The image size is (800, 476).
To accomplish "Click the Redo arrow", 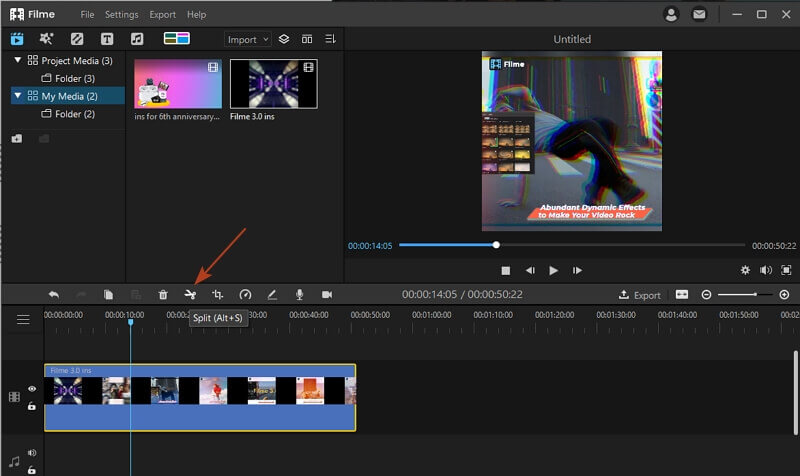I will tap(81, 294).
